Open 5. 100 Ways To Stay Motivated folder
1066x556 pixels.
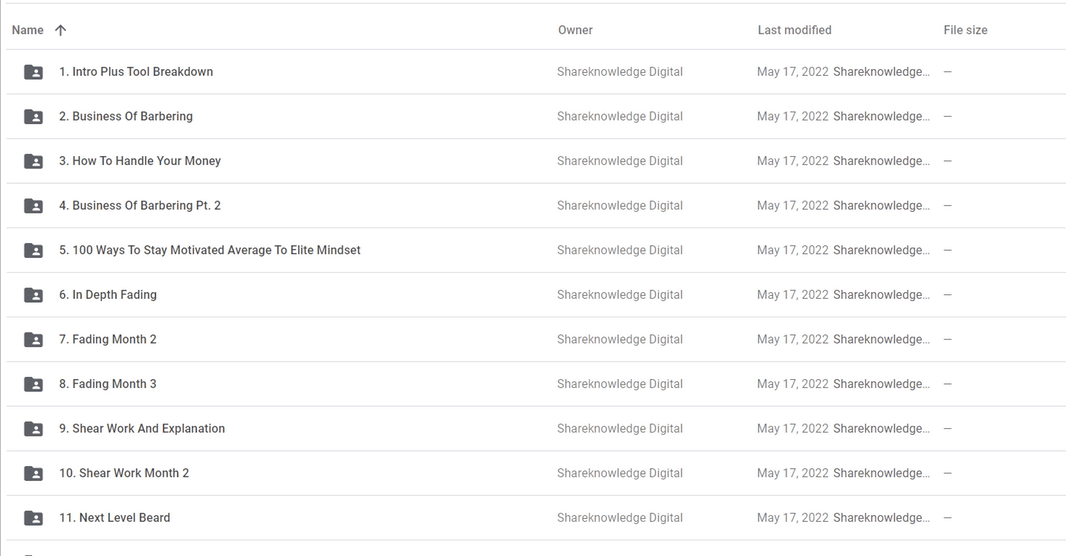(209, 250)
